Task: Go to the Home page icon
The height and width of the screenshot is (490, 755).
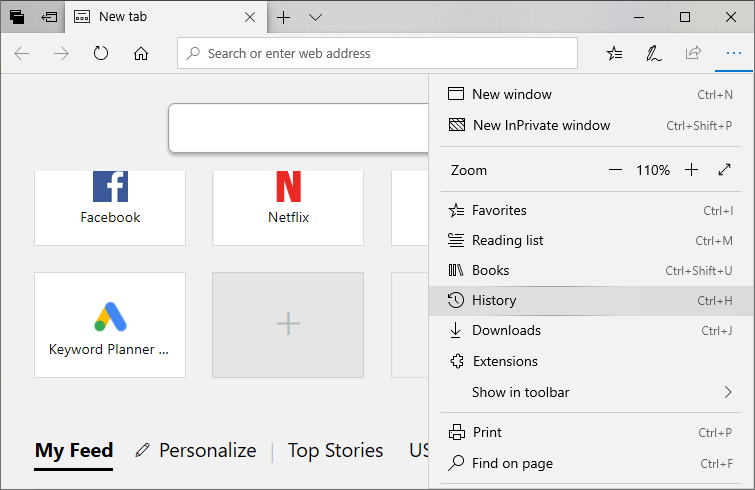Action: tap(141, 53)
